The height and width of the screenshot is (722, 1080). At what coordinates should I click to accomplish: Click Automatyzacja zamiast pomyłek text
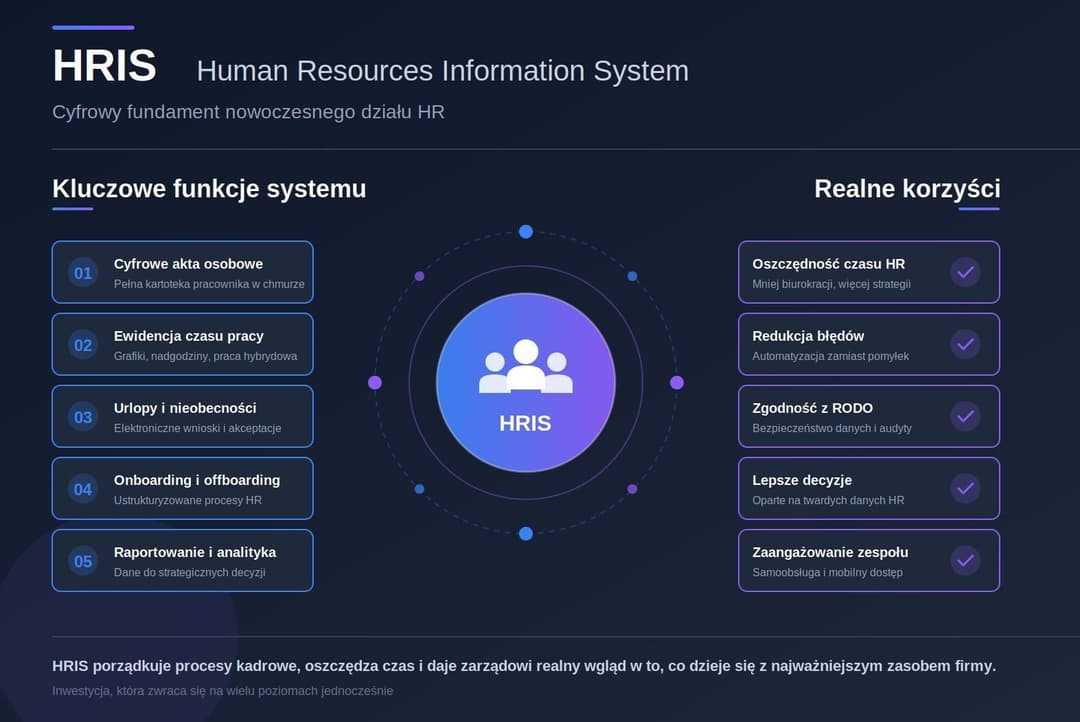pos(831,356)
